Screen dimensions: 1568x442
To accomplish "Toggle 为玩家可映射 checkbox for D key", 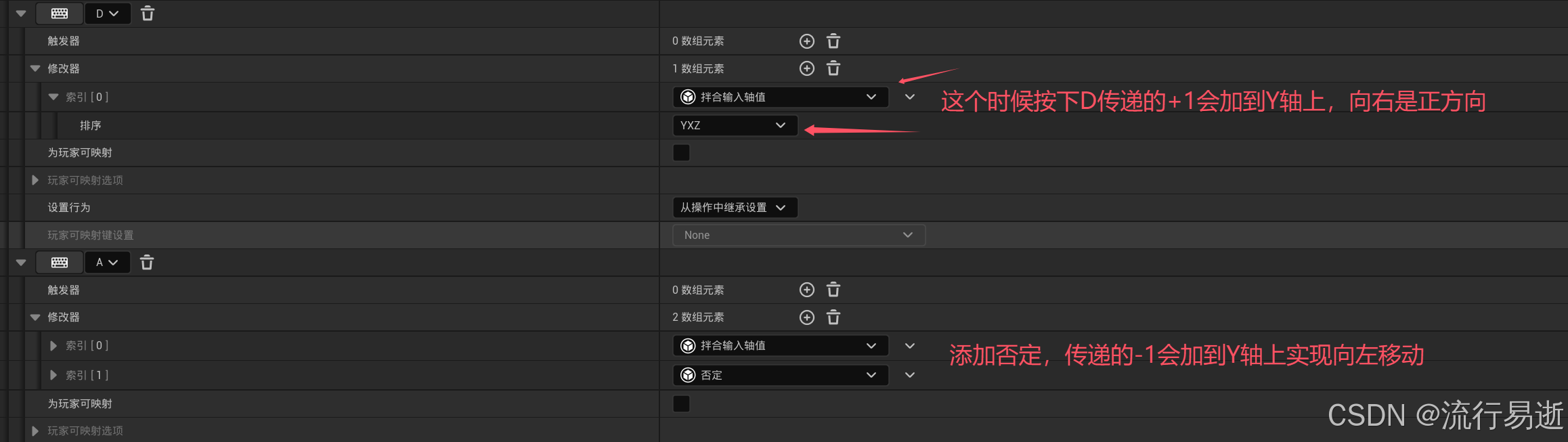I will (681, 153).
